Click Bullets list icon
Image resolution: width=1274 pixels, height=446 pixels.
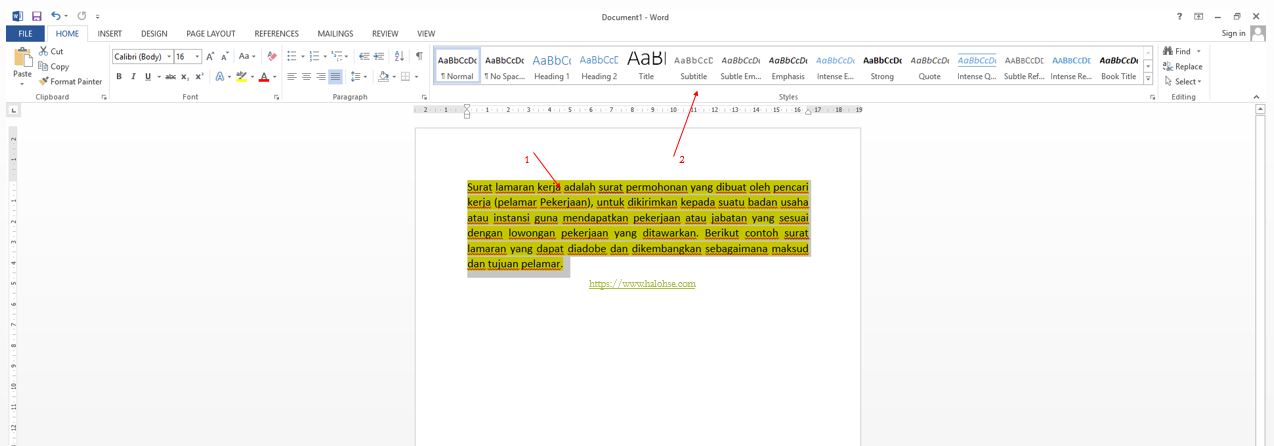coord(291,57)
